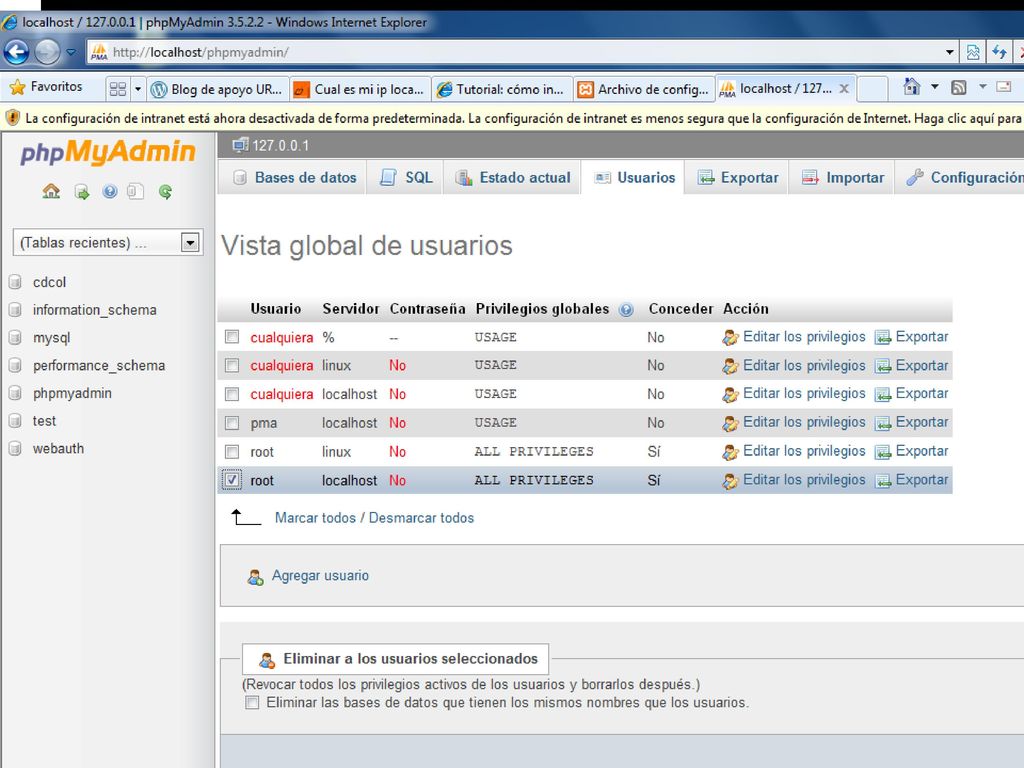The height and width of the screenshot is (768, 1024).
Task: Click database icon next to webauth
Action: [x=15, y=449]
